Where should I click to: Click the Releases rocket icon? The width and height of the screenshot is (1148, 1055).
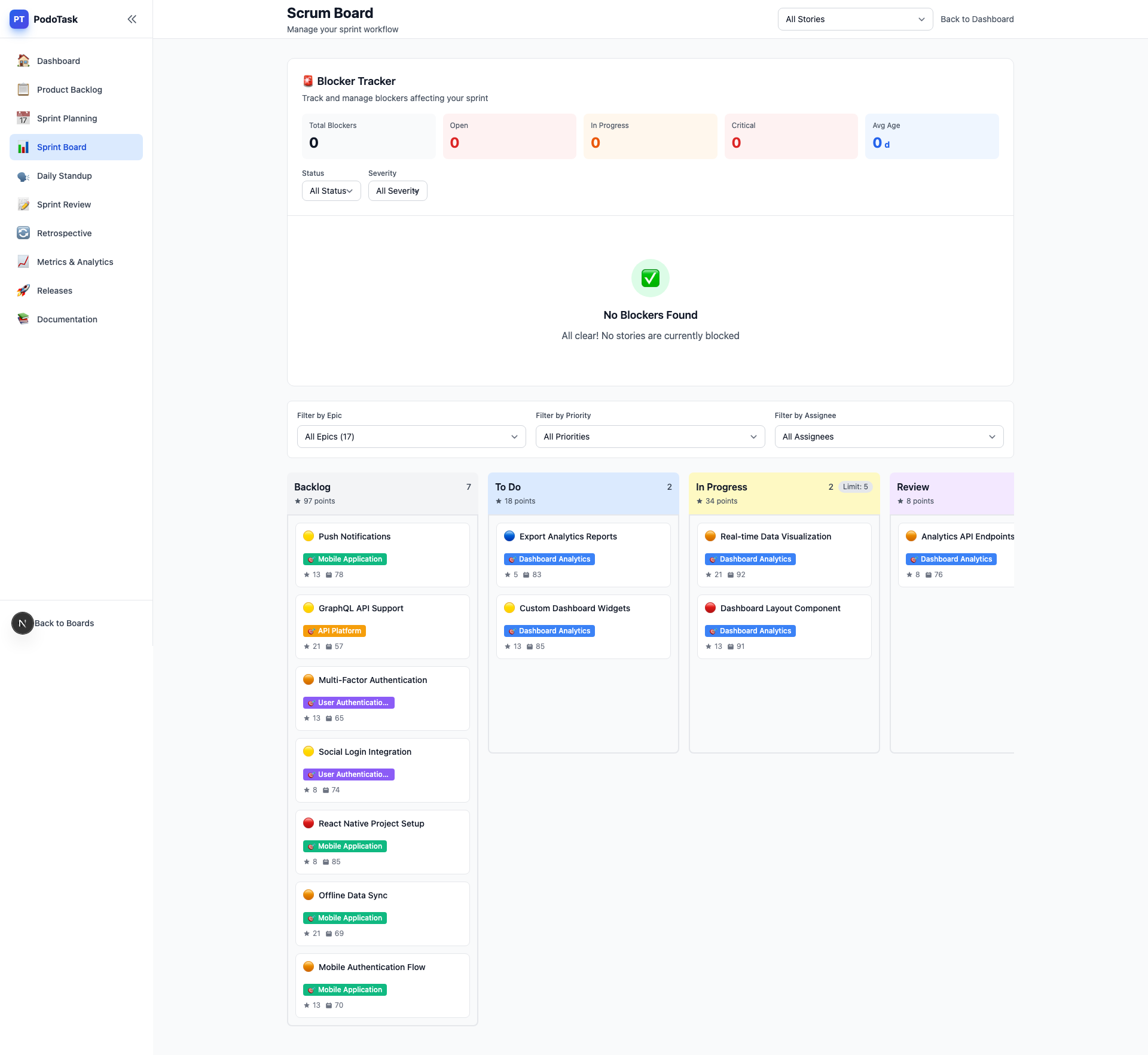click(x=23, y=291)
